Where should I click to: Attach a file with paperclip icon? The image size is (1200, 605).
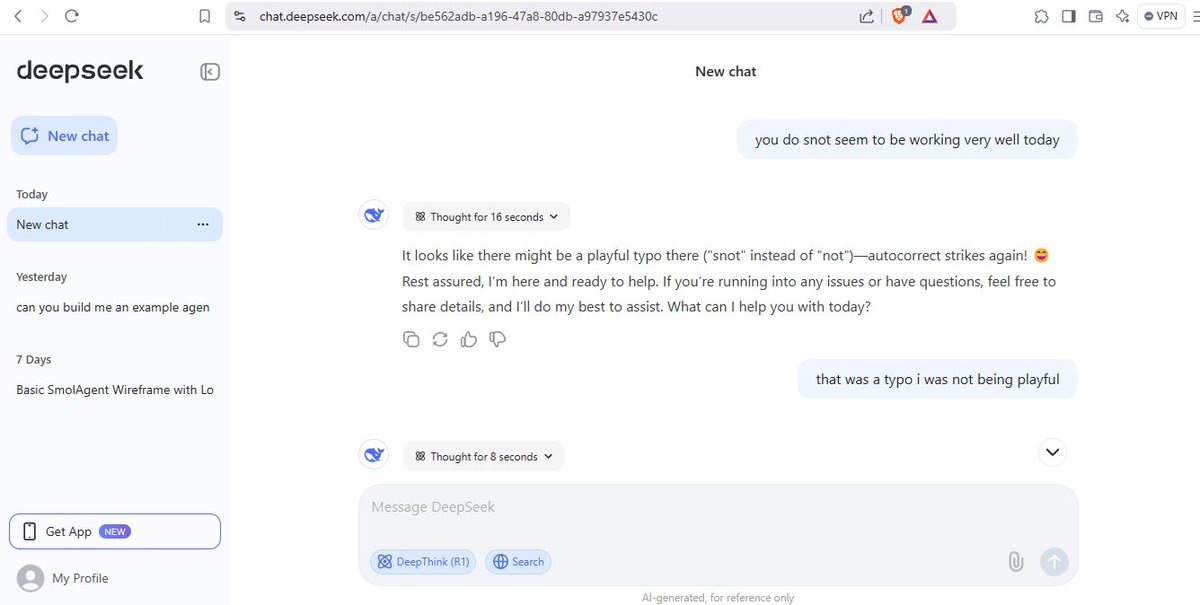tap(1016, 561)
